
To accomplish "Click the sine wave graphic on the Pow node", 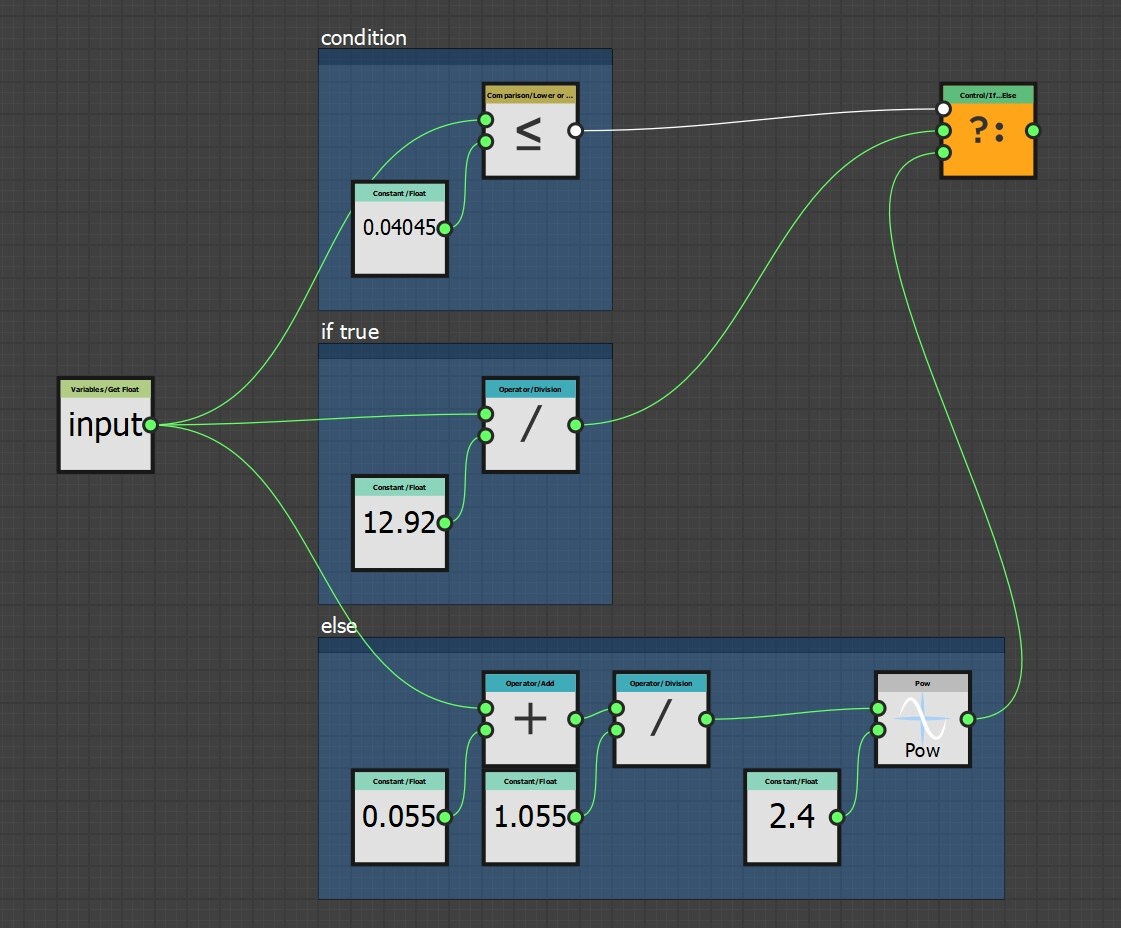I will click(921, 718).
